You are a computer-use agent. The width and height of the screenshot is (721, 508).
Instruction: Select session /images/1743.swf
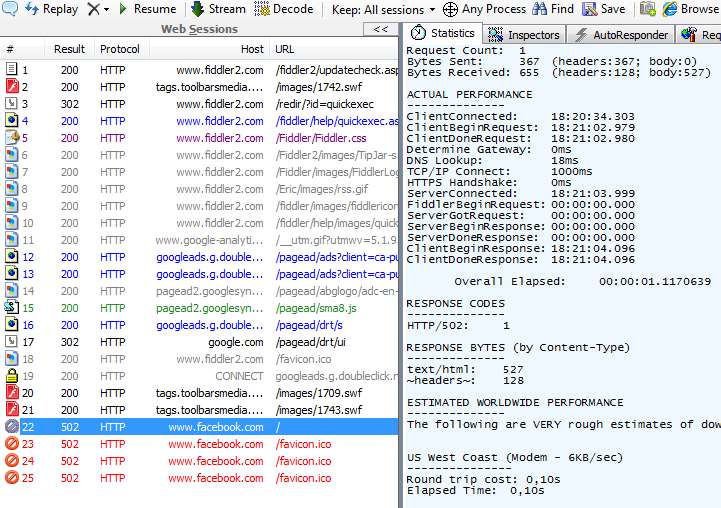click(x=200, y=410)
